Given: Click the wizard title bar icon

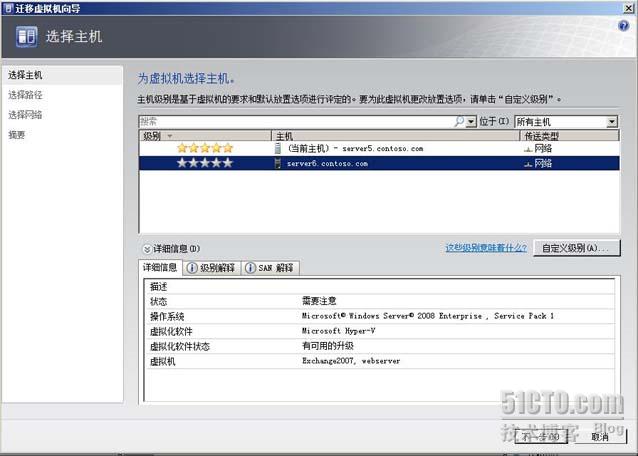Looking at the screenshot, I should point(8,8).
